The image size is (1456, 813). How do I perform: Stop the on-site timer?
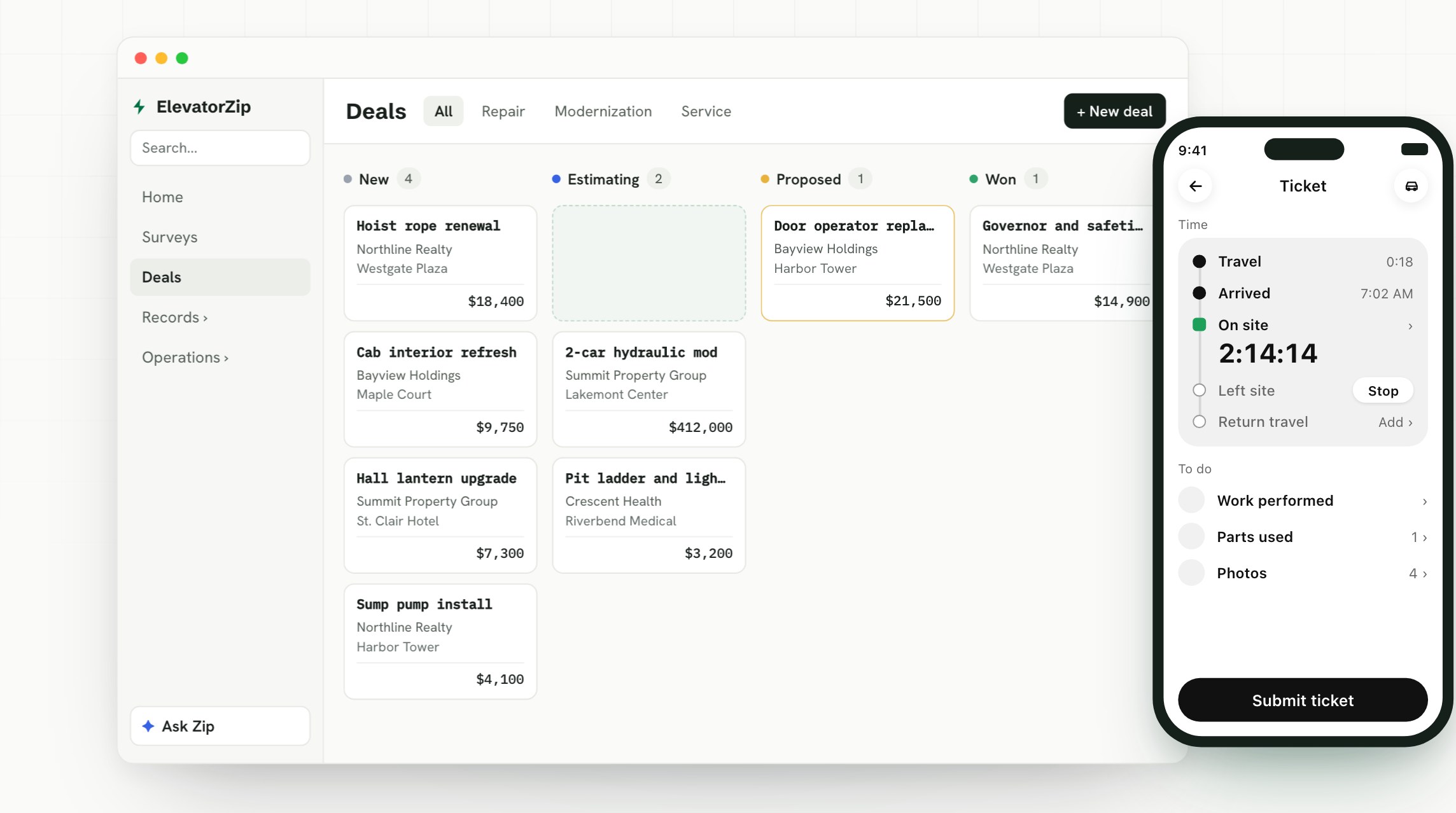1383,391
